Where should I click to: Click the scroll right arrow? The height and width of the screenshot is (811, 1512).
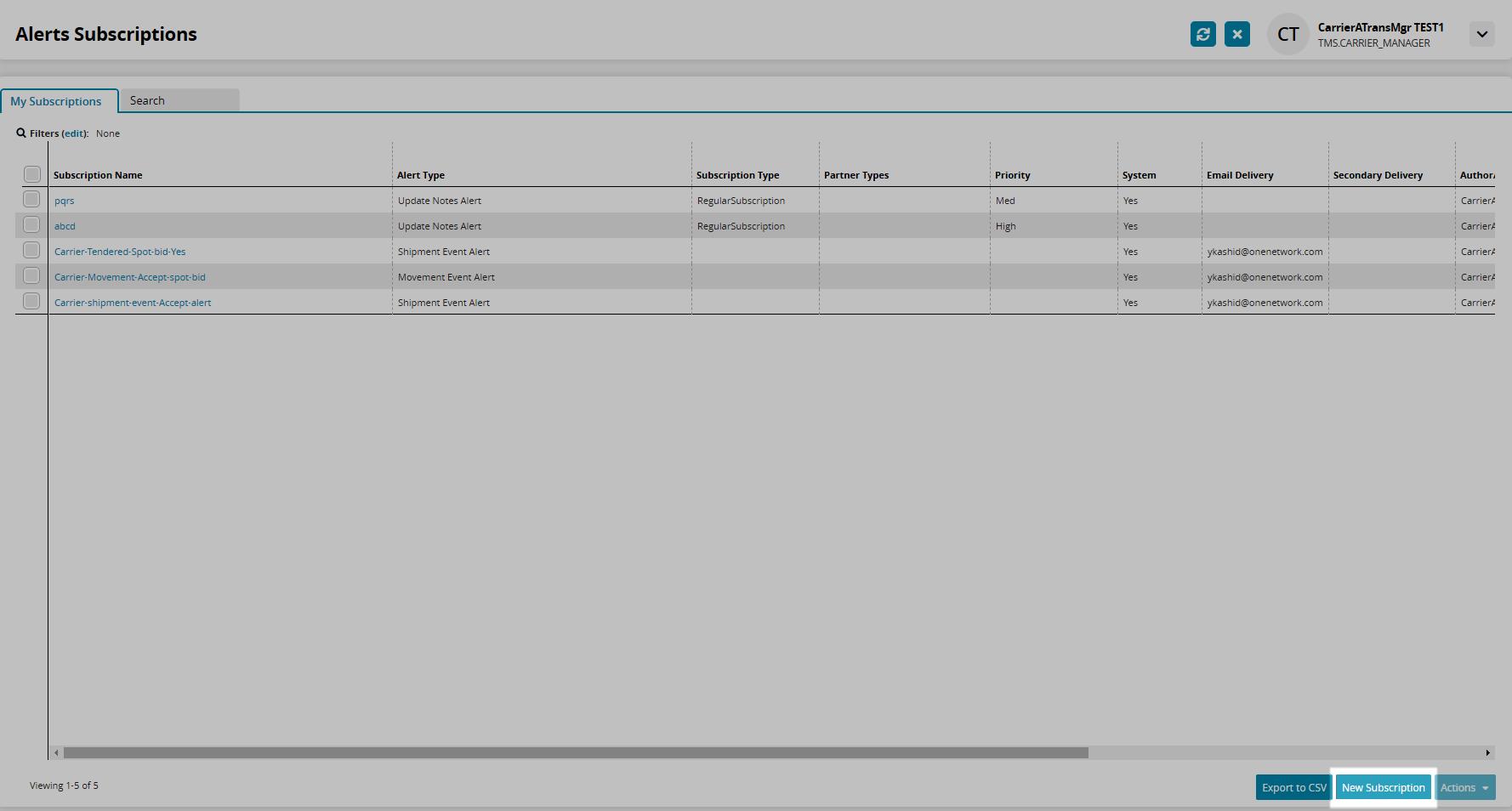[1488, 752]
